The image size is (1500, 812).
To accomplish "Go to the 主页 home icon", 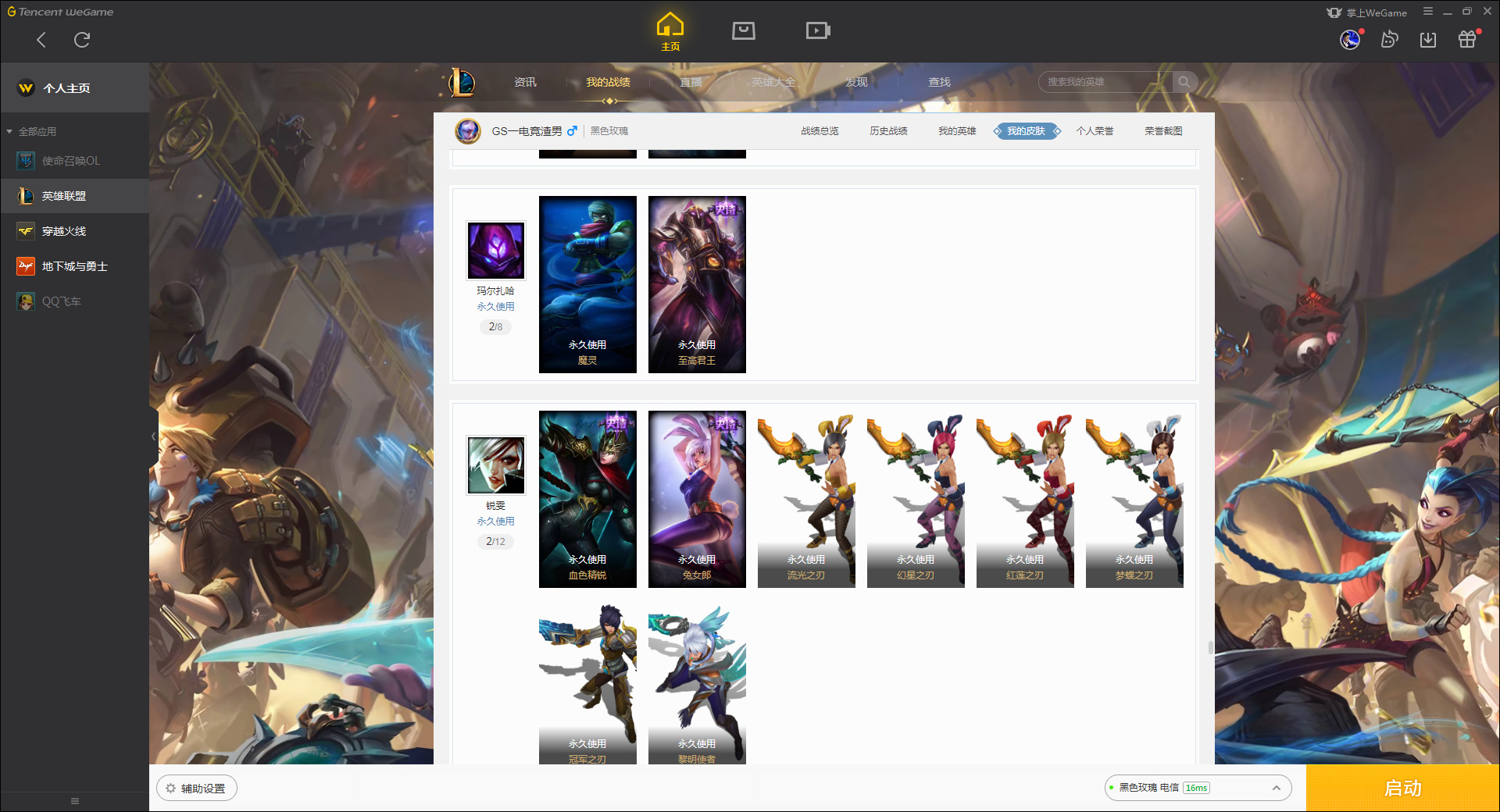I will point(670,32).
